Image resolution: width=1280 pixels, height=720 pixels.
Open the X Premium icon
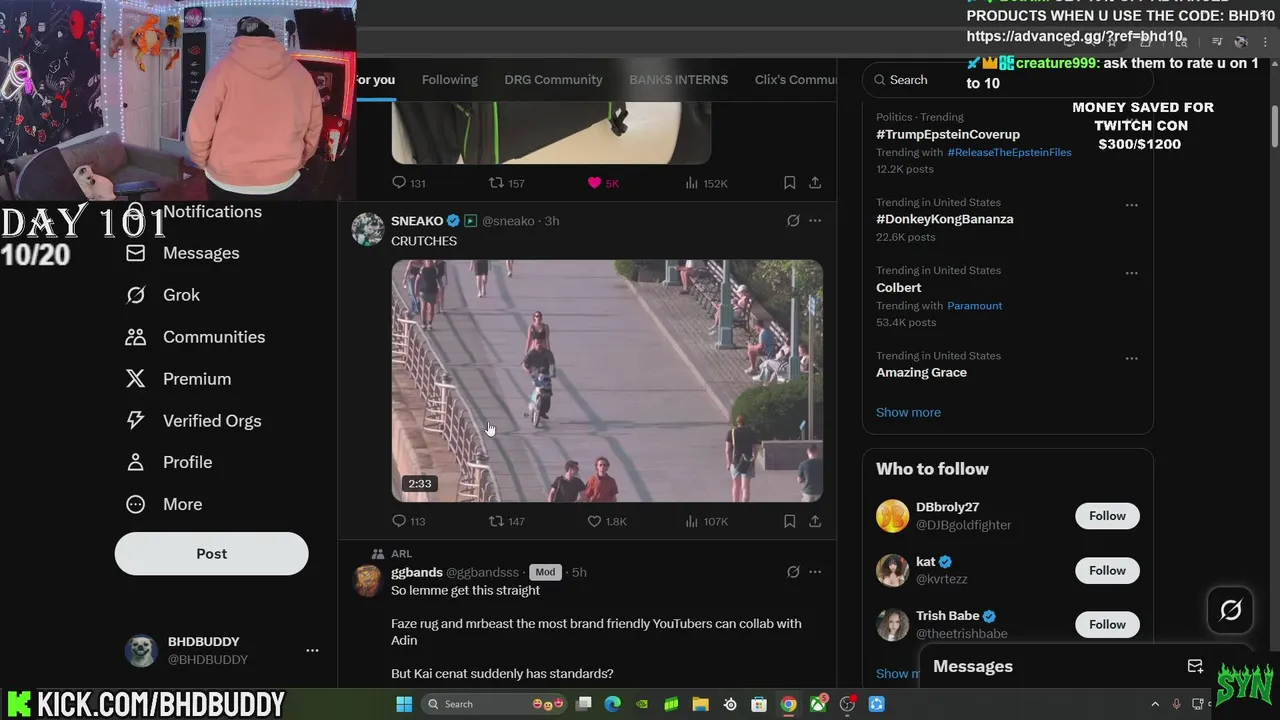(x=135, y=379)
